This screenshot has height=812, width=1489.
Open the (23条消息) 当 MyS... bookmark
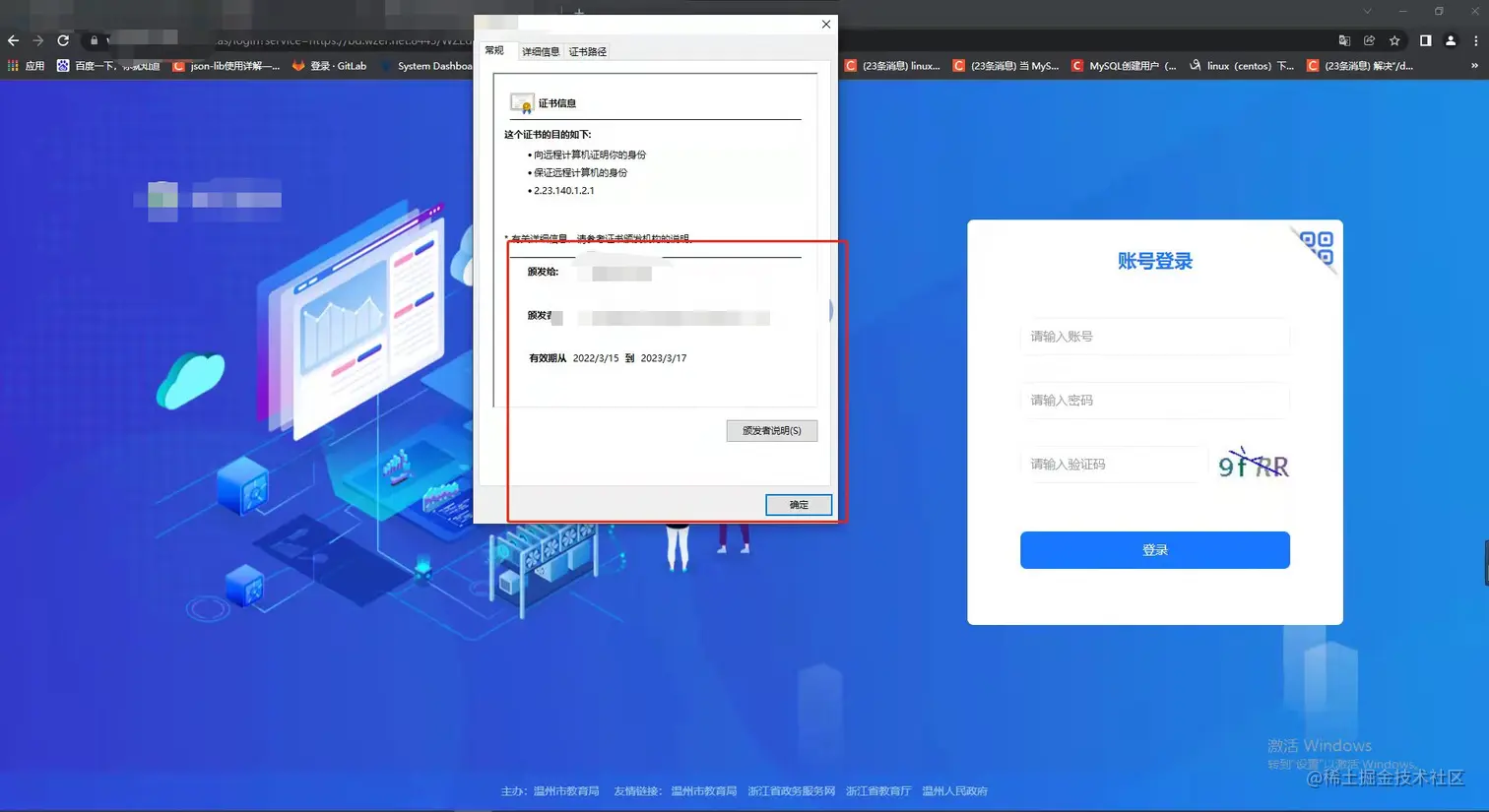point(1005,66)
